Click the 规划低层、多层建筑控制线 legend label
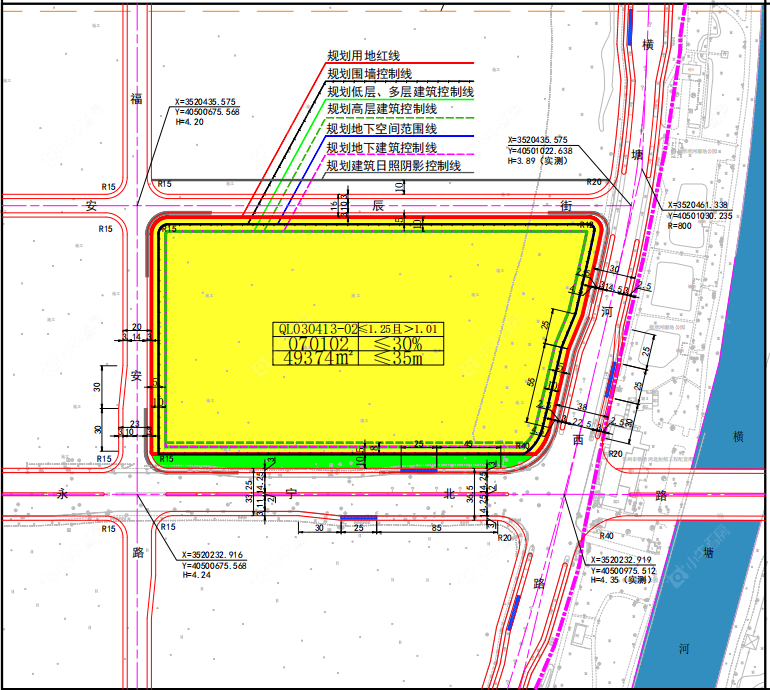The width and height of the screenshot is (770, 690). coord(399,92)
